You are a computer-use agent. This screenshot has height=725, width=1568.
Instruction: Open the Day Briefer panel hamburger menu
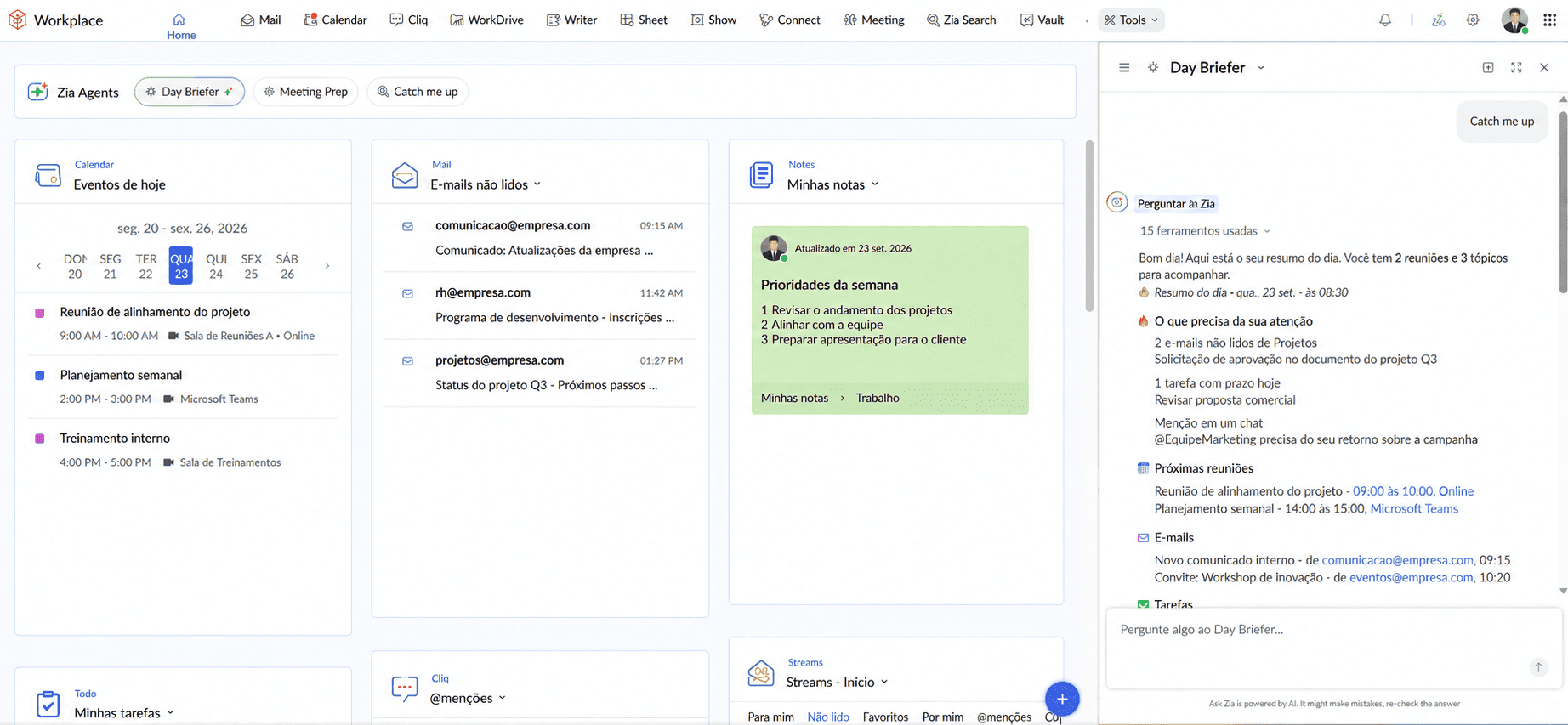click(x=1124, y=67)
